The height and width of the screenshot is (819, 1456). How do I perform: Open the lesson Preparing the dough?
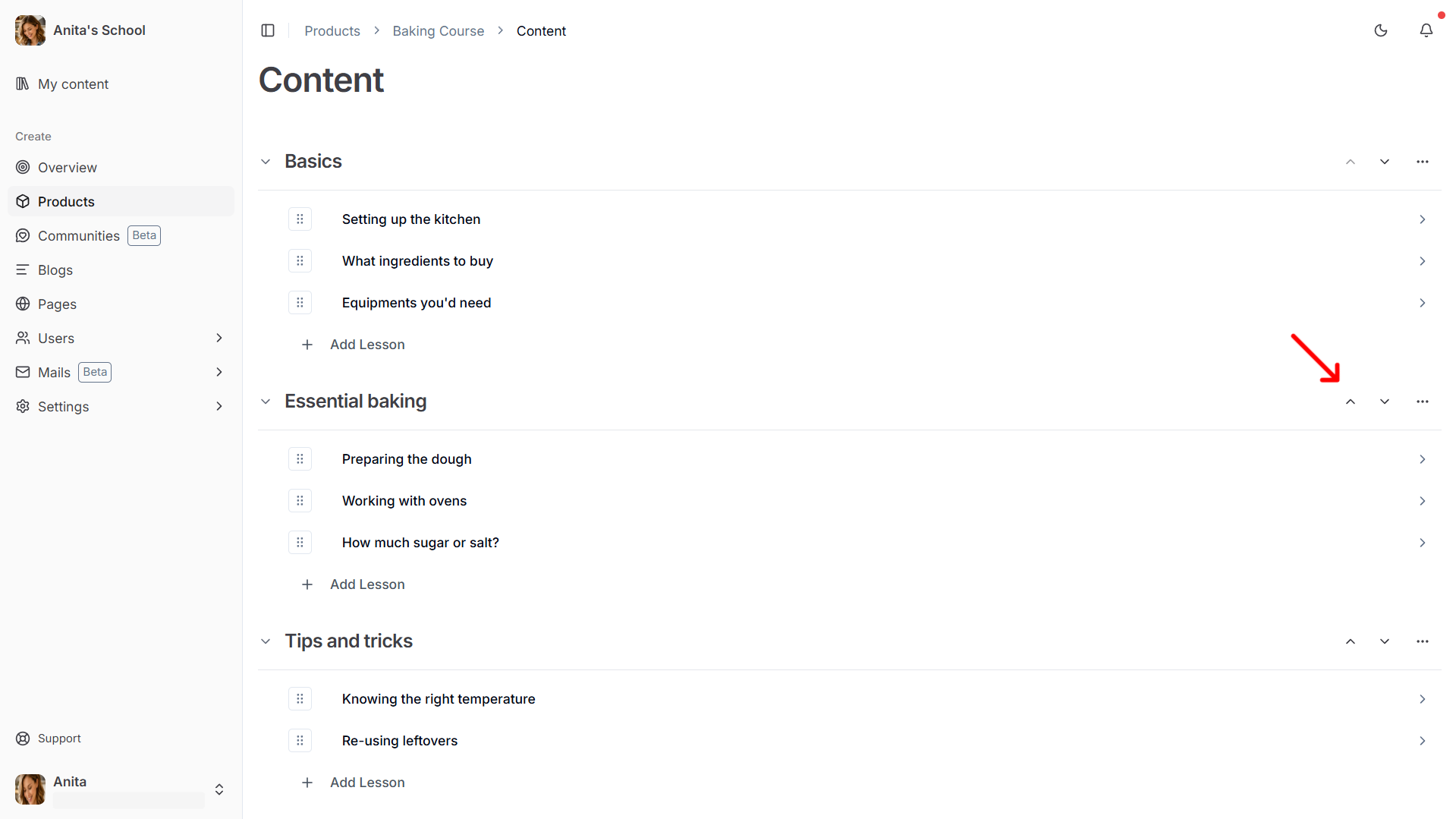point(407,459)
